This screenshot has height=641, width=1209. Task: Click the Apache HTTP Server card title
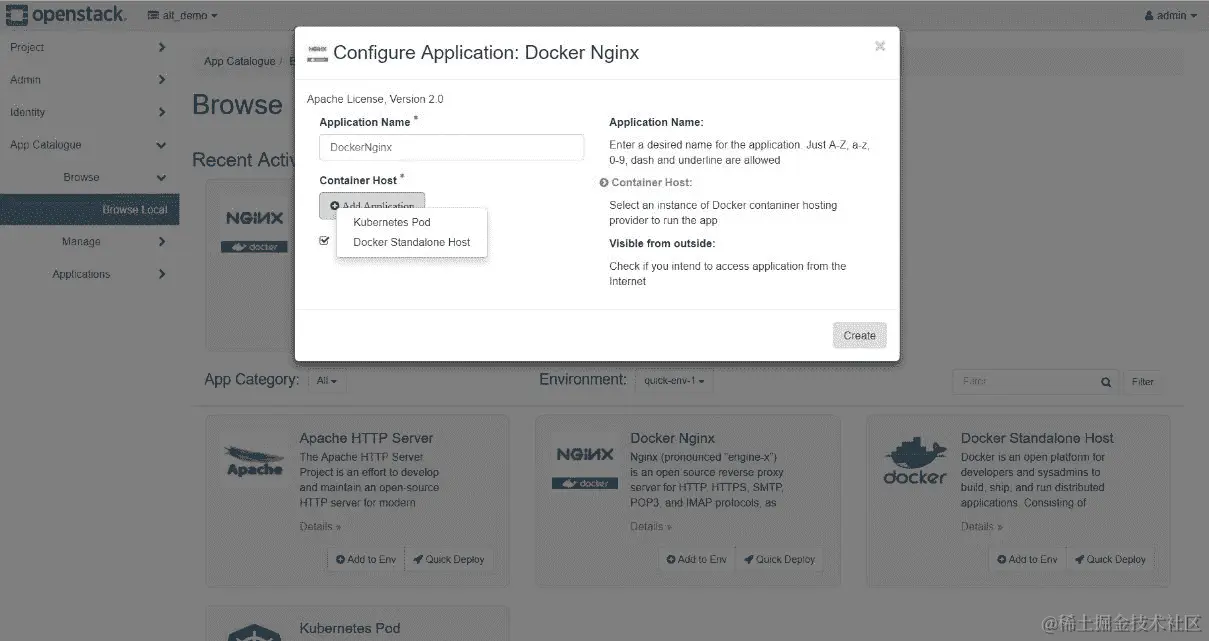pyautogui.click(x=366, y=438)
